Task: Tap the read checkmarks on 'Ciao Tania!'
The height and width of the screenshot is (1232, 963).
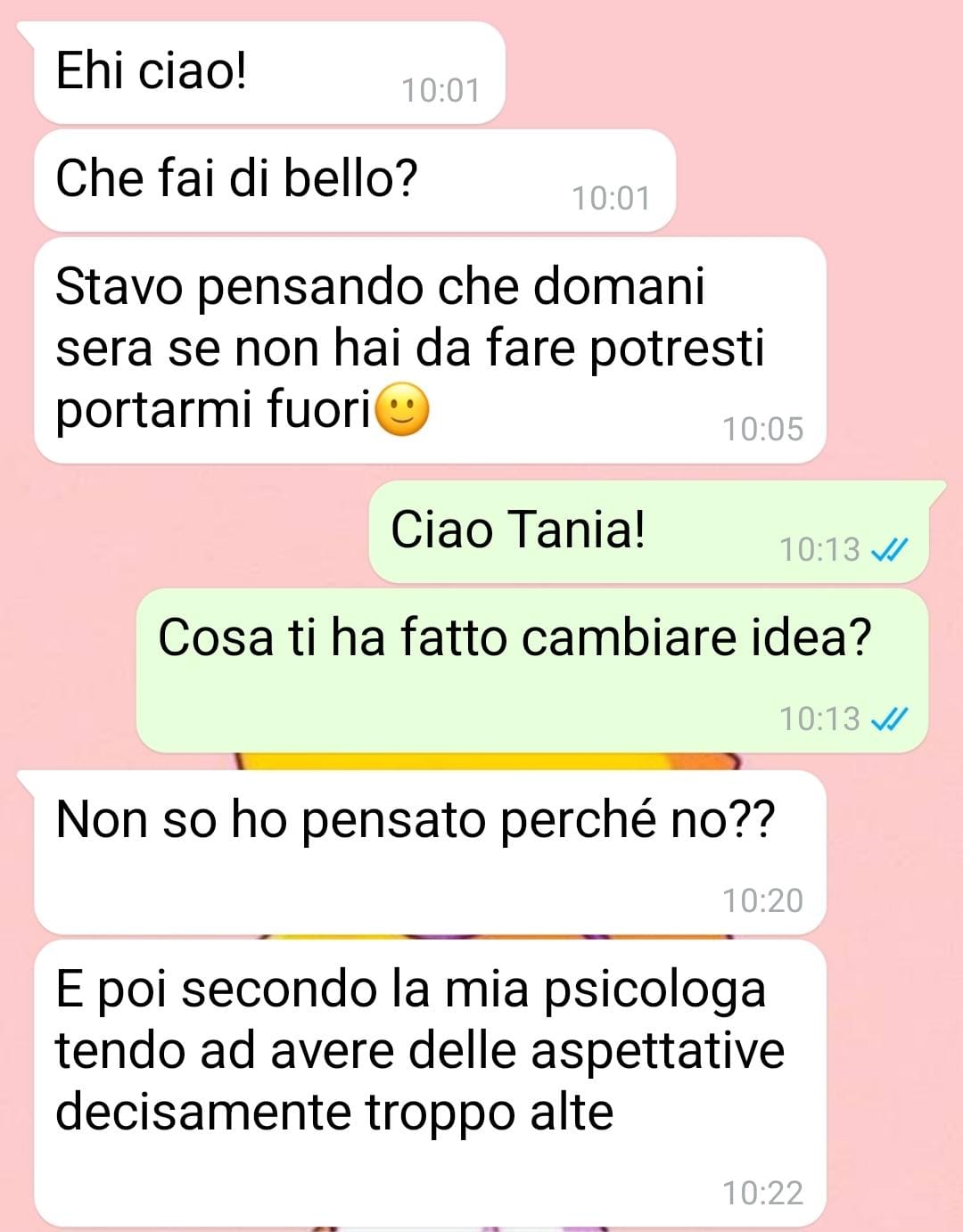Action: click(889, 550)
